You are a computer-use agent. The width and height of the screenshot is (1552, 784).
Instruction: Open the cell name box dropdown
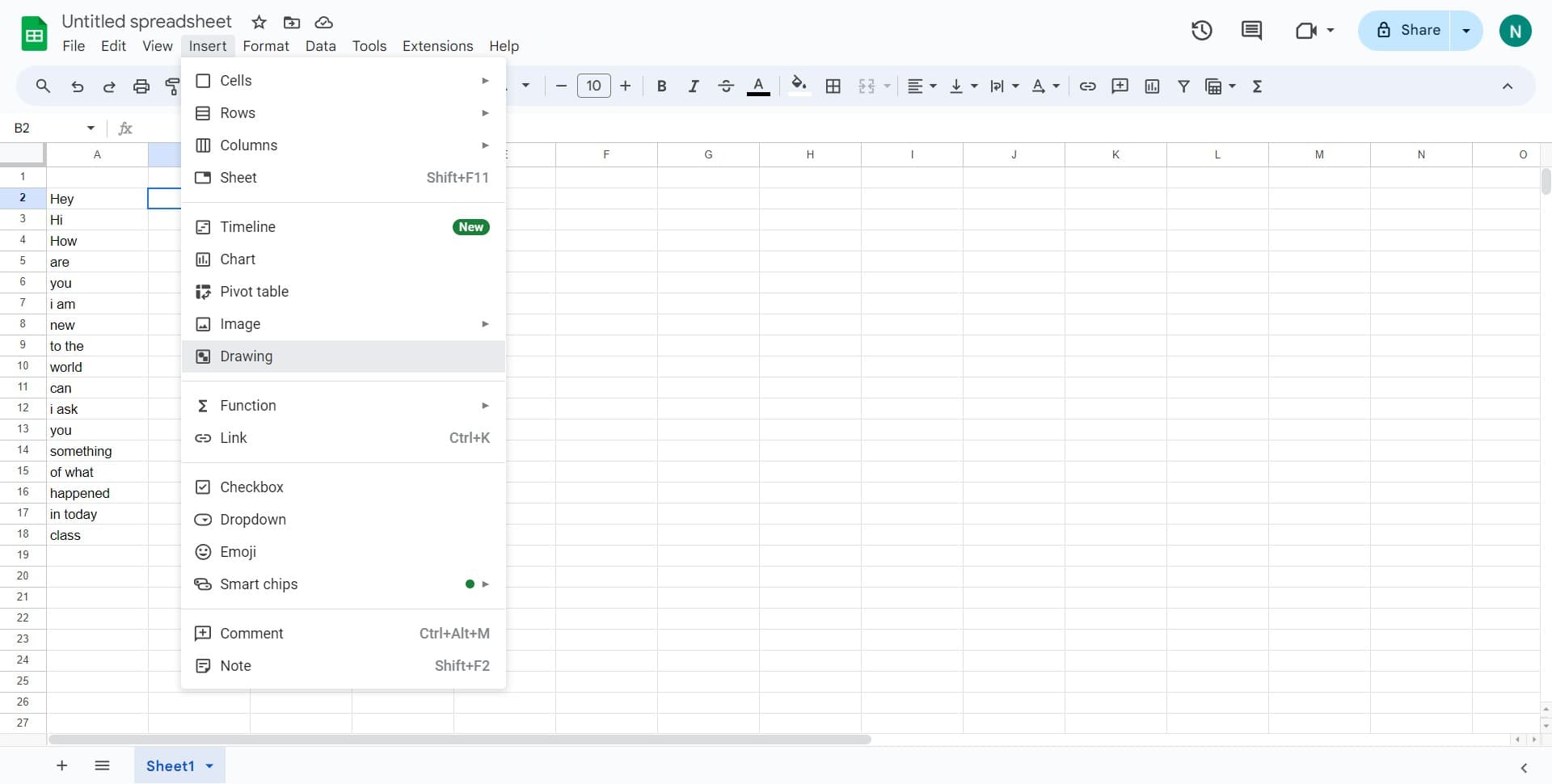click(89, 128)
